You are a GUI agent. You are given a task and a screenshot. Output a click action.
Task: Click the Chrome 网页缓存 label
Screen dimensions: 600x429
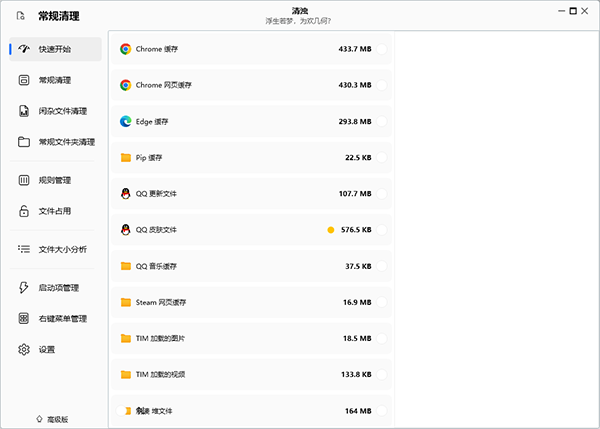(163, 85)
